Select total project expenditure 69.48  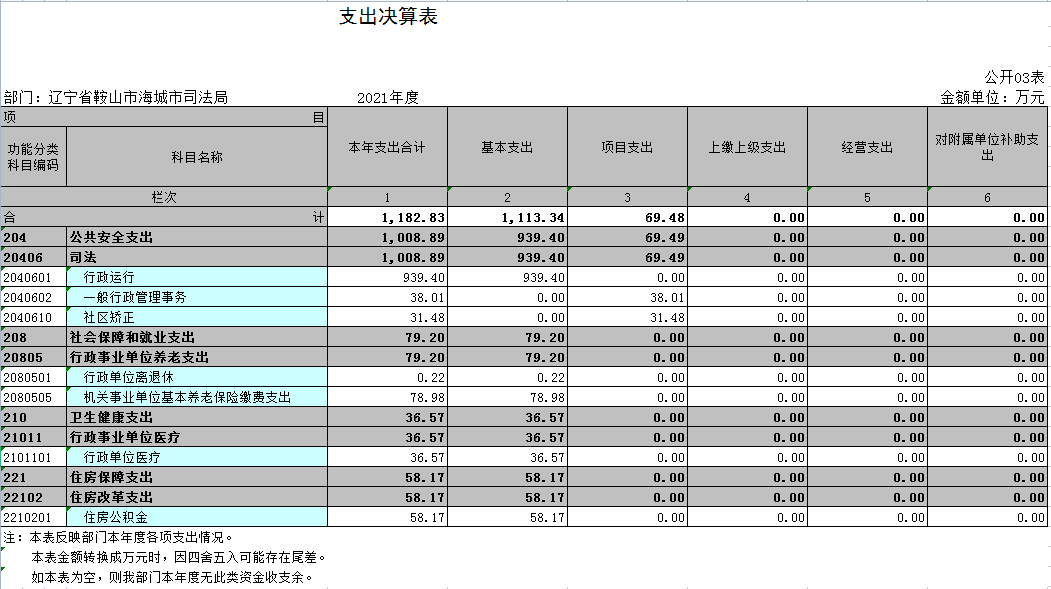click(x=627, y=217)
